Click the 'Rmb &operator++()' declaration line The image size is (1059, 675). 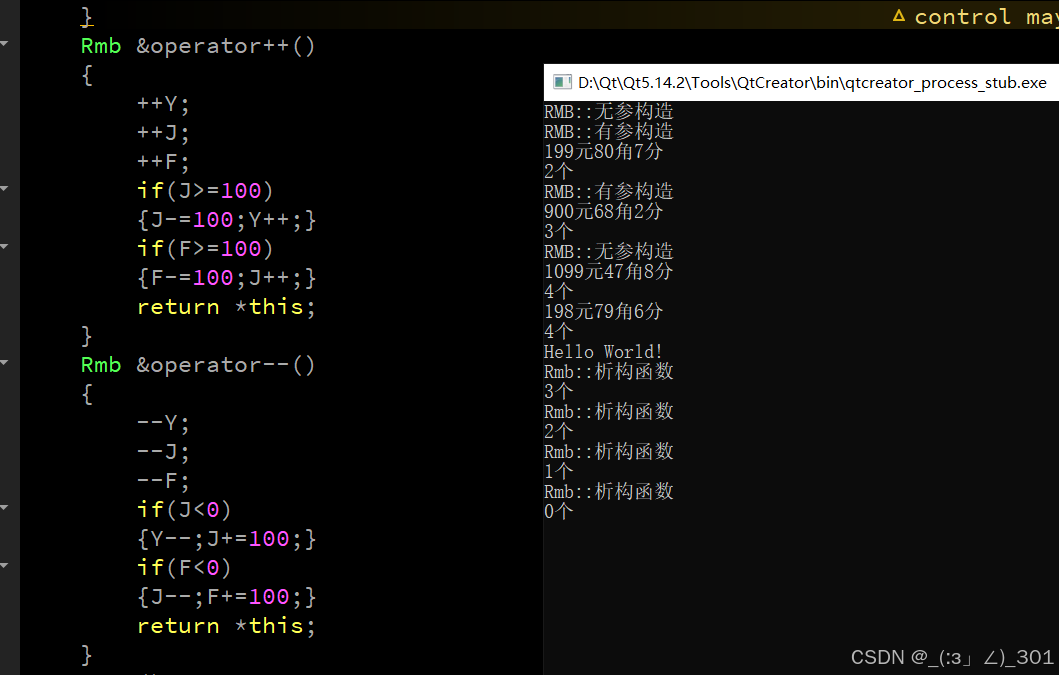[x=198, y=46]
